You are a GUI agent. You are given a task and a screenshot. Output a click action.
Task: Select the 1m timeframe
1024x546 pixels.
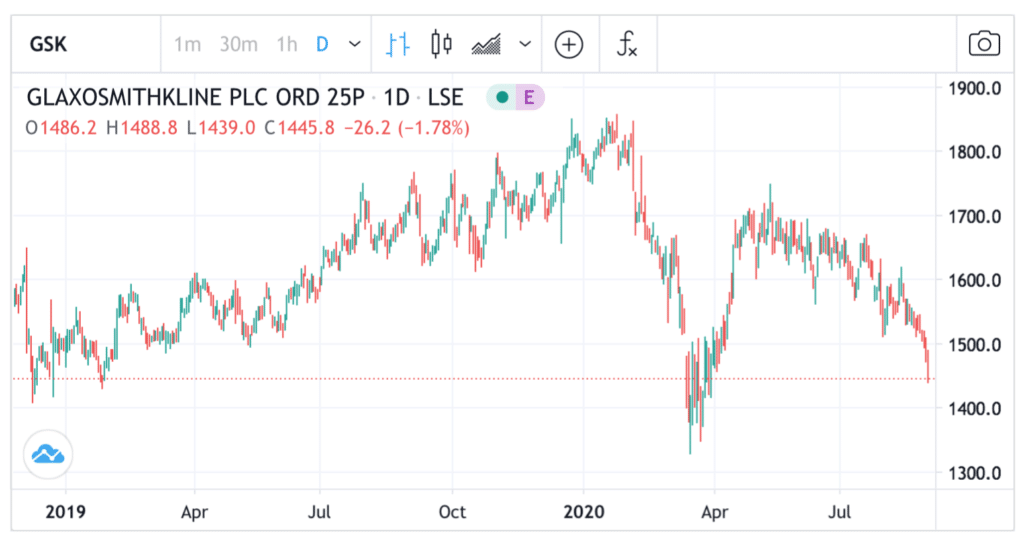point(187,44)
